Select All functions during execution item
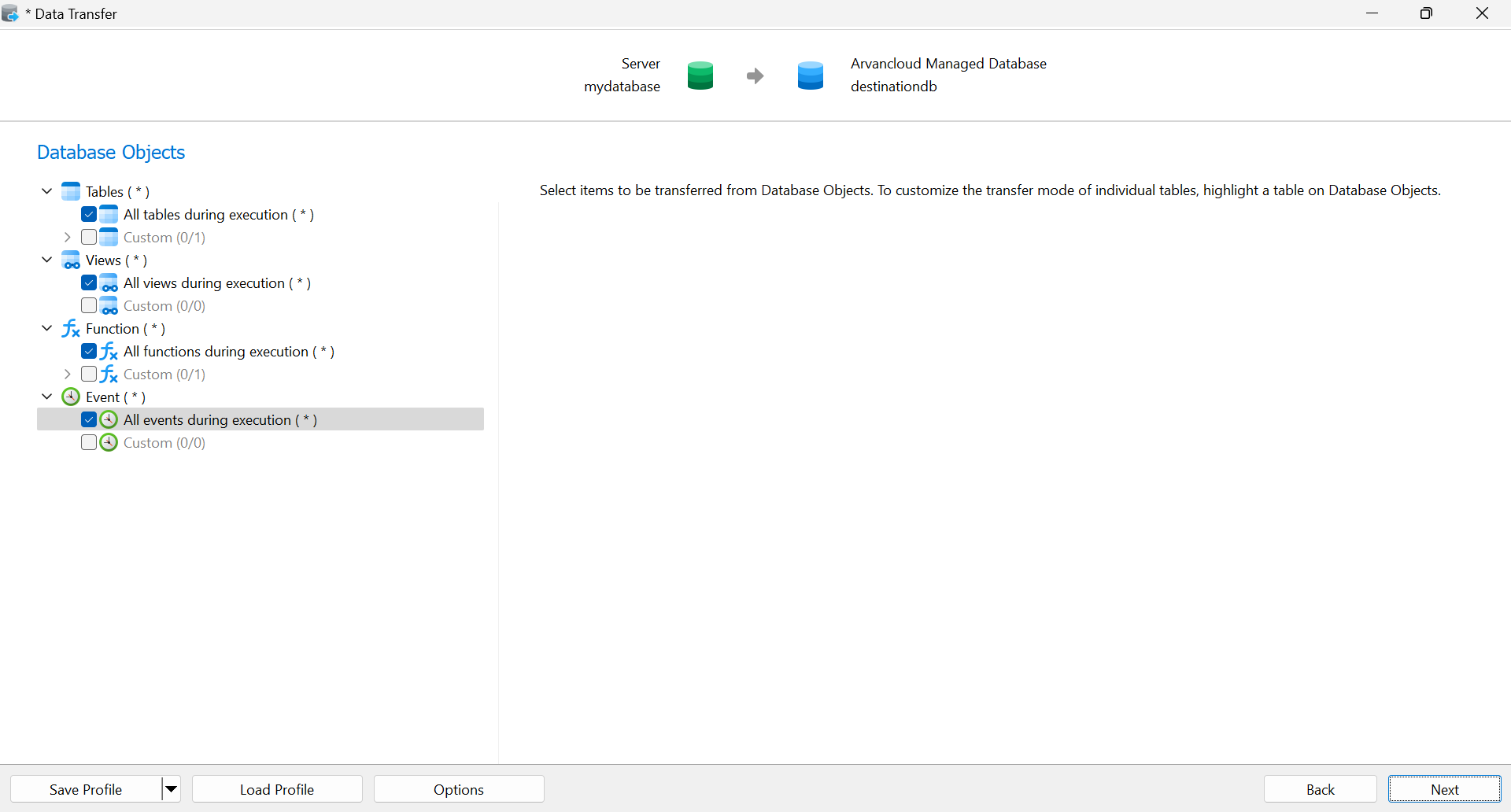Screen dimensions: 1511x812 pos(228,352)
